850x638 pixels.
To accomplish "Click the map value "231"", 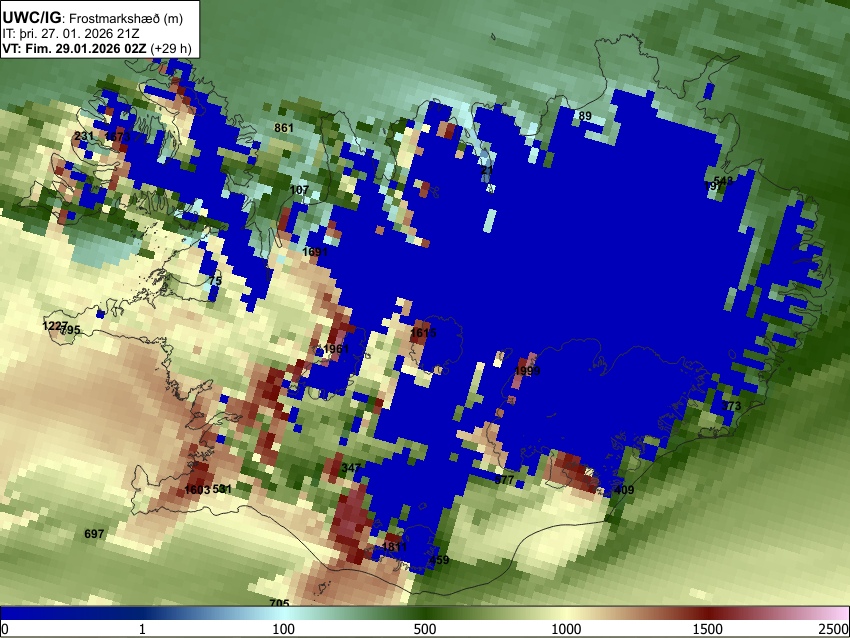I will [x=83, y=136].
